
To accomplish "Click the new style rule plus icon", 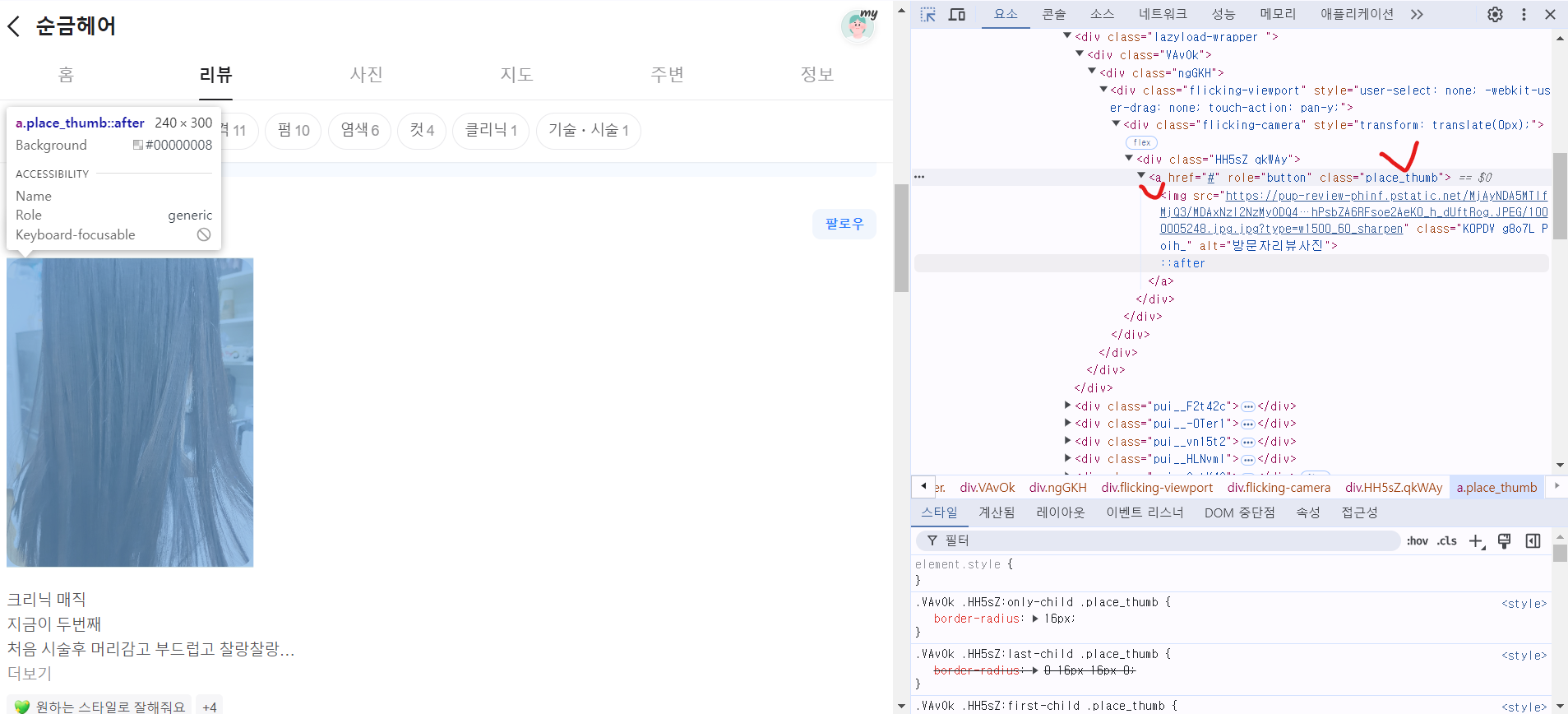I will [1477, 540].
